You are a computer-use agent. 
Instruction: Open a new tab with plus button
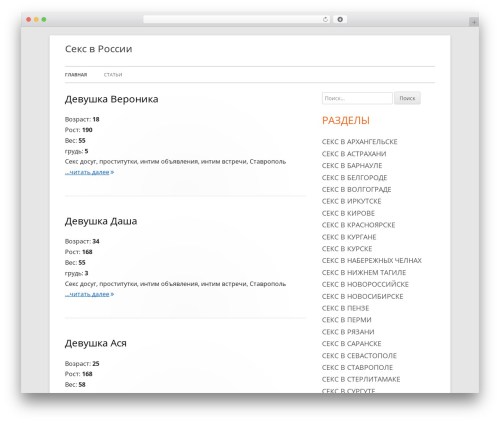tap(474, 22)
